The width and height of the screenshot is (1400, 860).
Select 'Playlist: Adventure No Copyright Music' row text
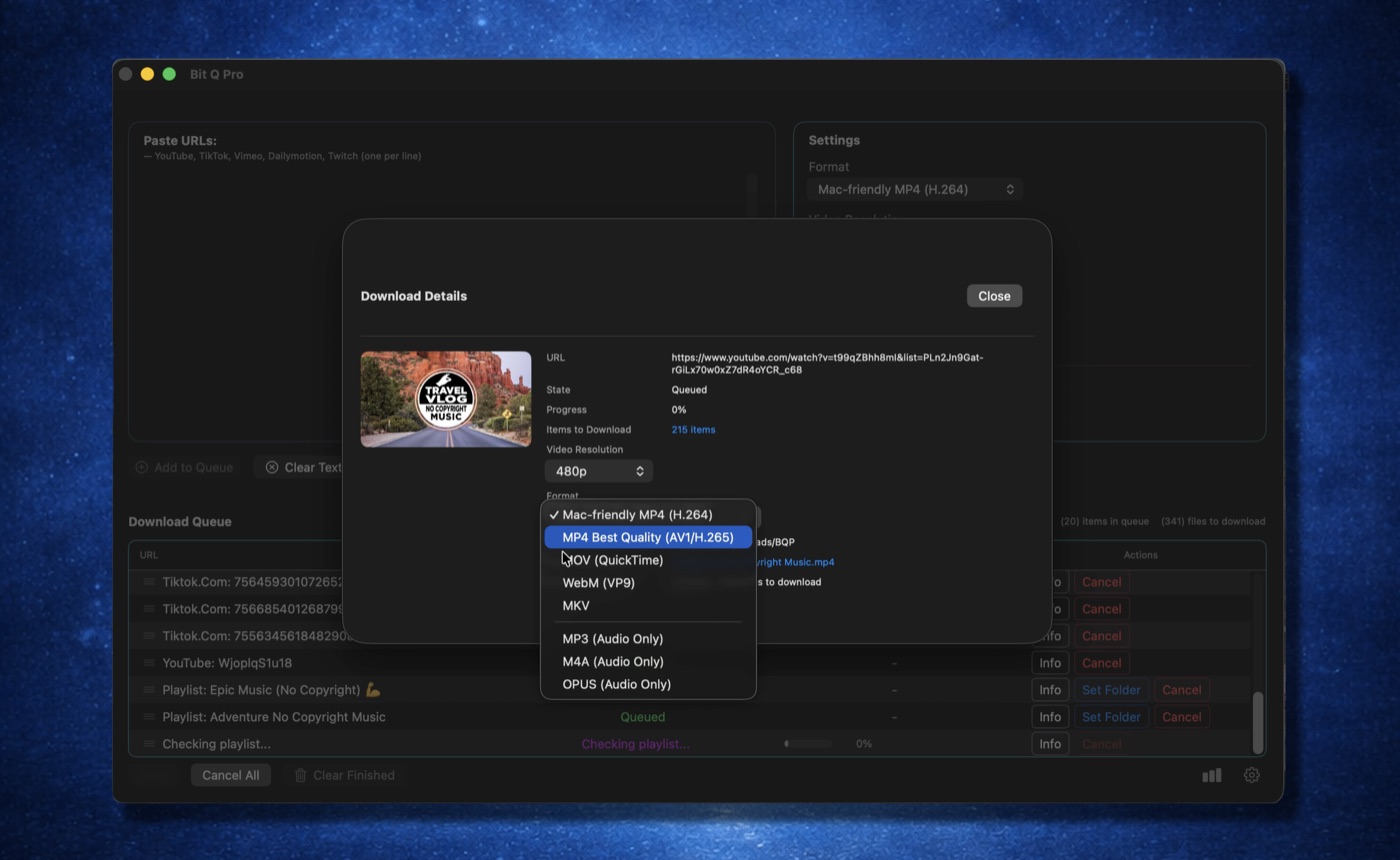274,717
